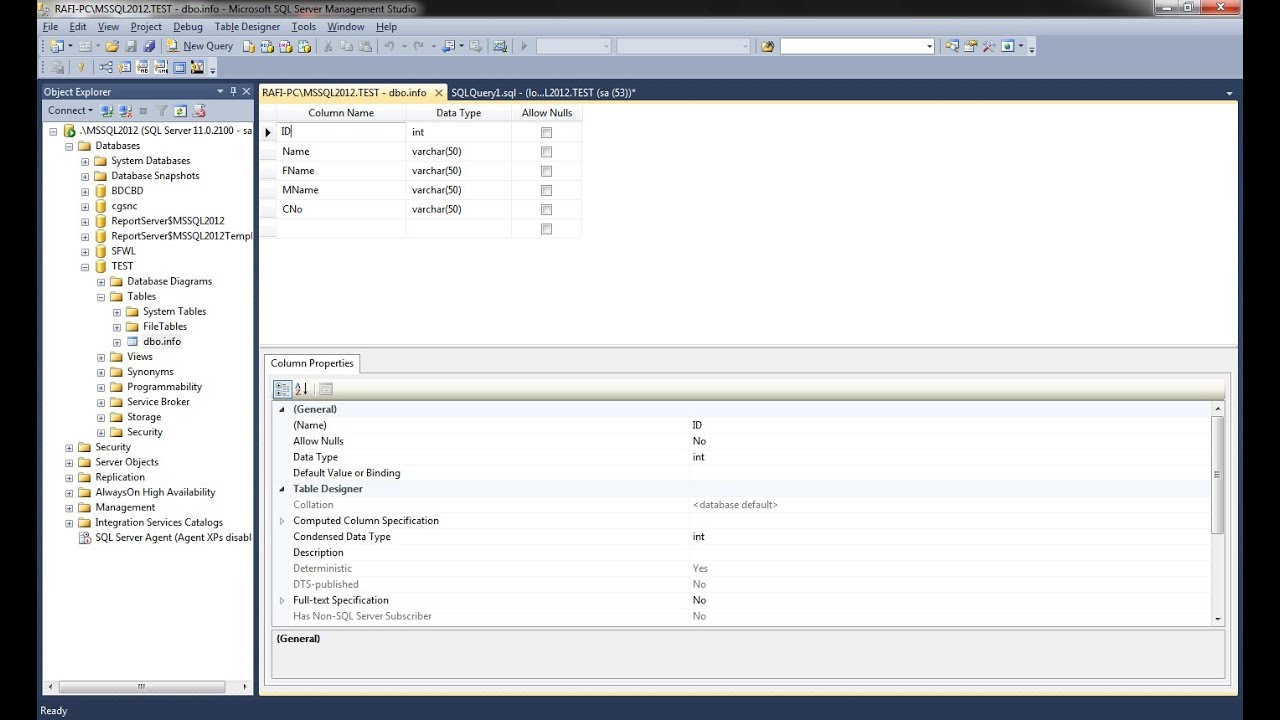Click the varchar(50) data type of CNo
1280x720 pixels.
(x=458, y=210)
